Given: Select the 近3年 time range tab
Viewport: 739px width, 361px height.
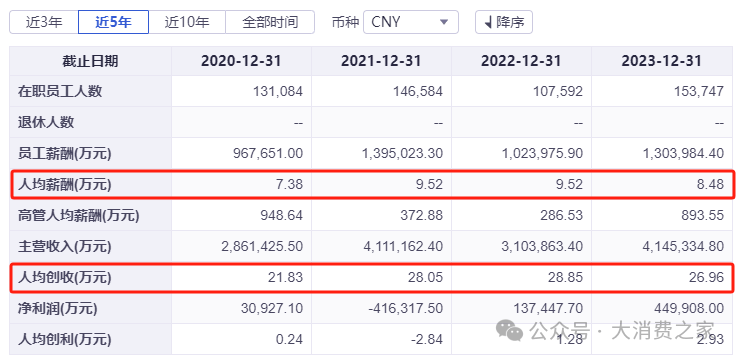Looking at the screenshot, I should (x=44, y=22).
